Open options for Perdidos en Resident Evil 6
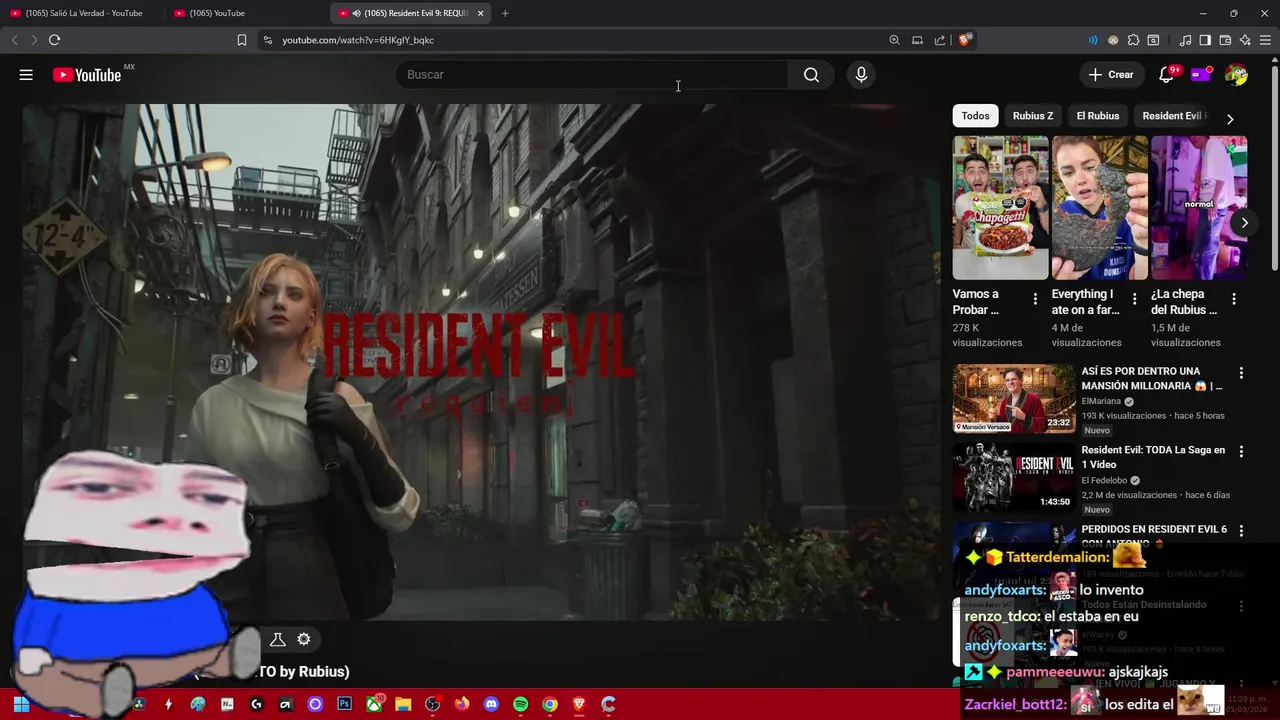Screen dimensions: 1280x720 tap(1241, 531)
